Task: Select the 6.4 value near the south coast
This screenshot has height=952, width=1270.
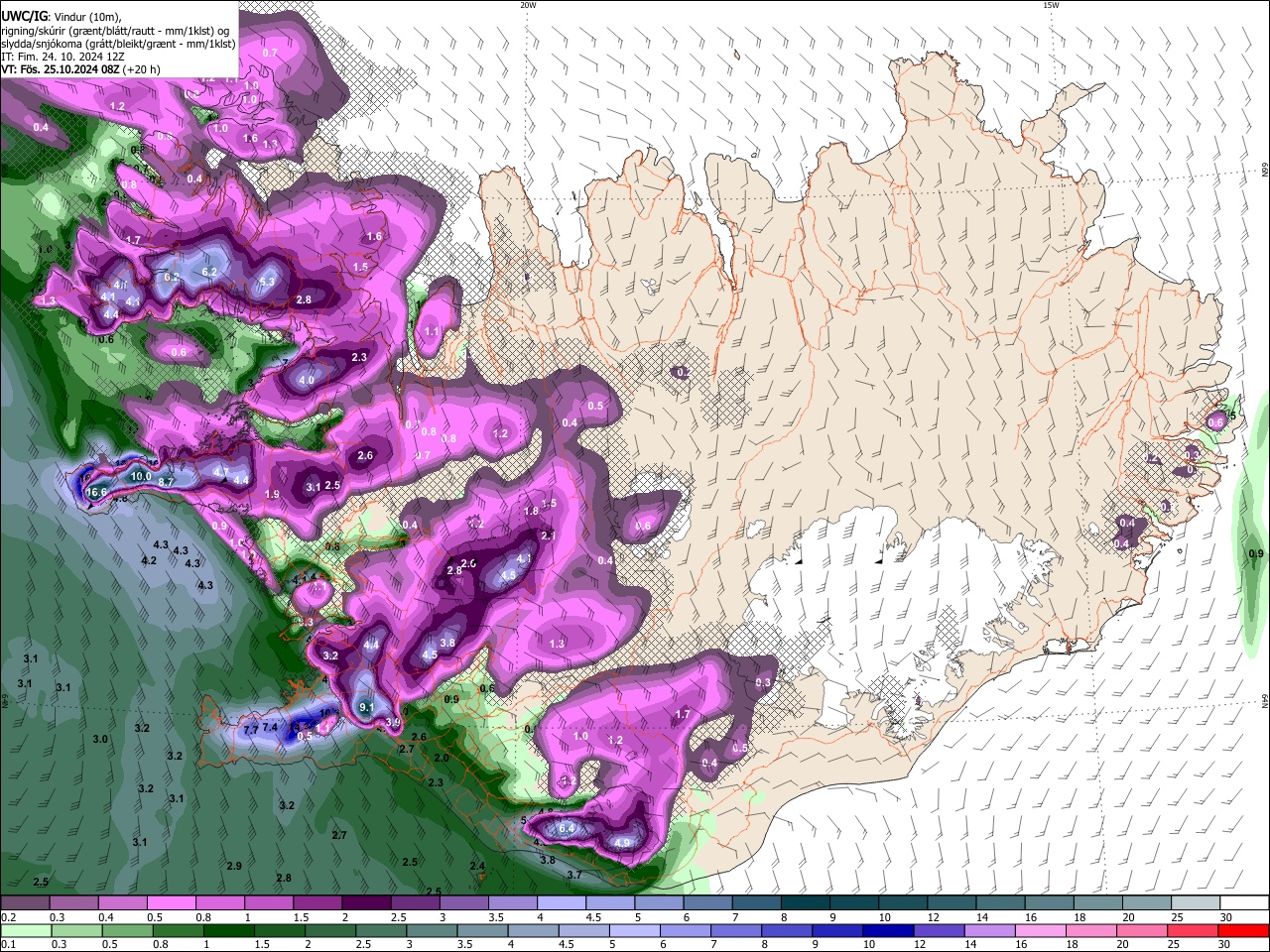Action: (568, 827)
